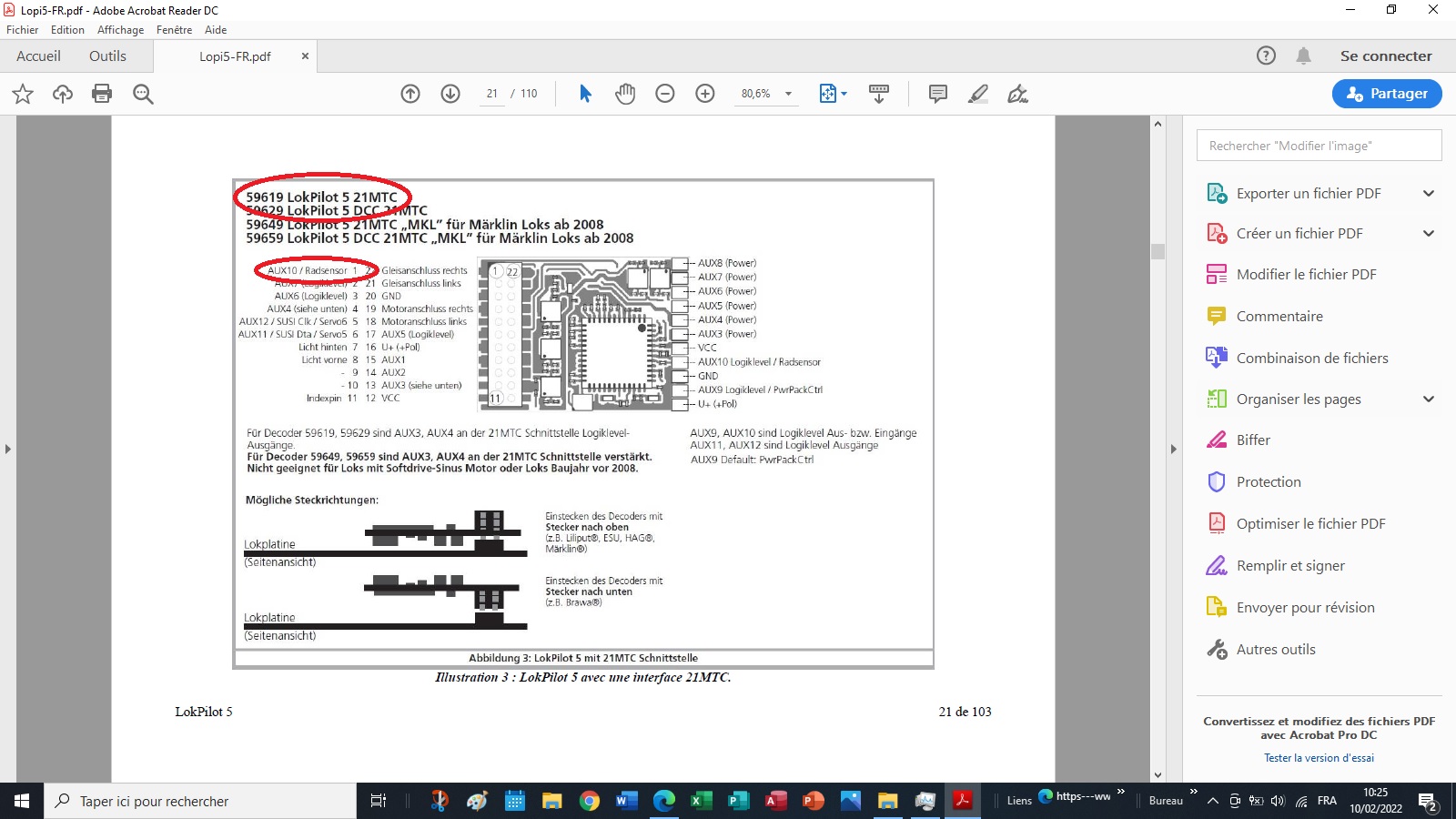
Task: Expand Organiser les pages options
Action: (x=1428, y=399)
